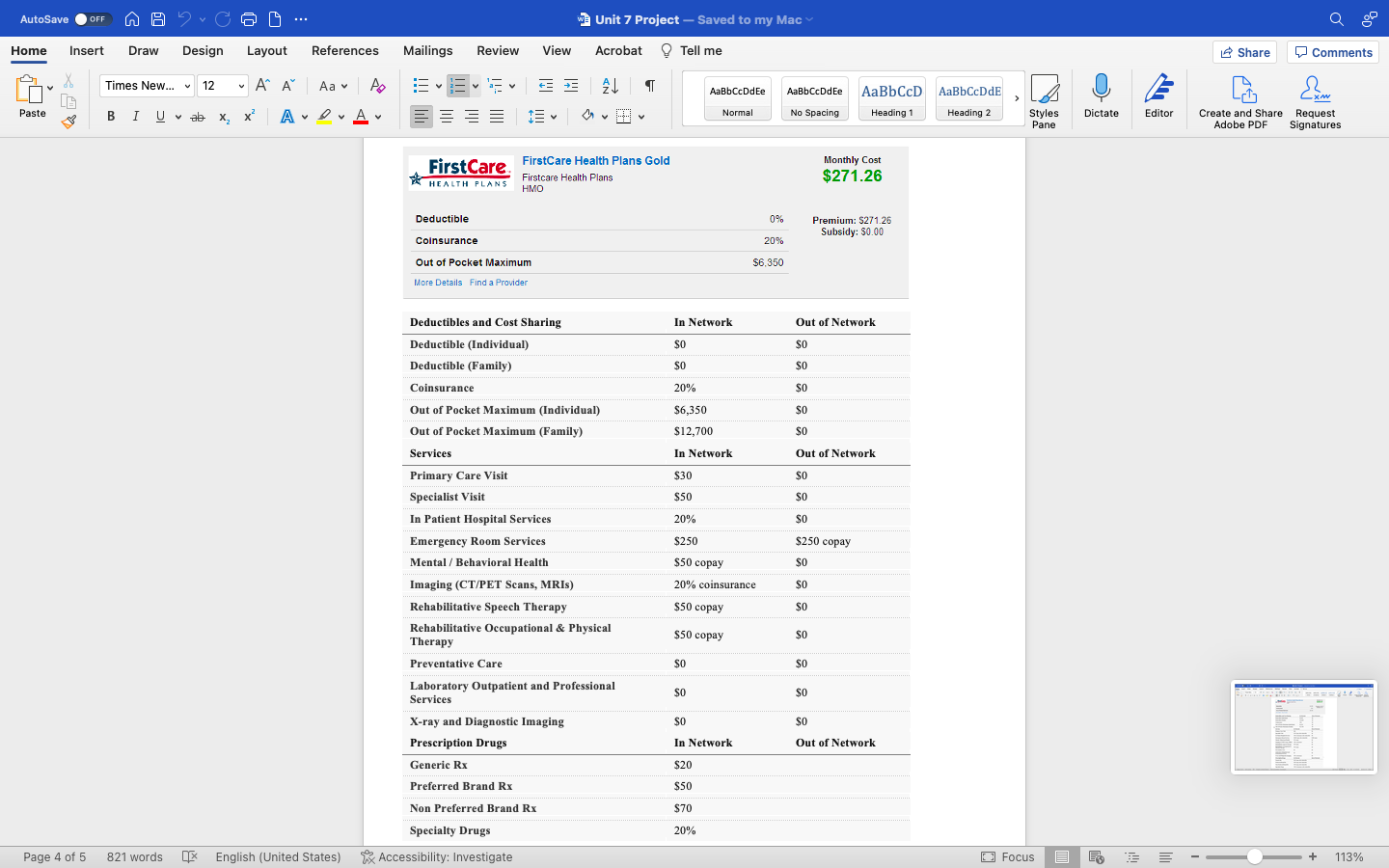Click the Save disk icon
Image resolution: width=1389 pixels, height=868 pixels.
point(158,19)
